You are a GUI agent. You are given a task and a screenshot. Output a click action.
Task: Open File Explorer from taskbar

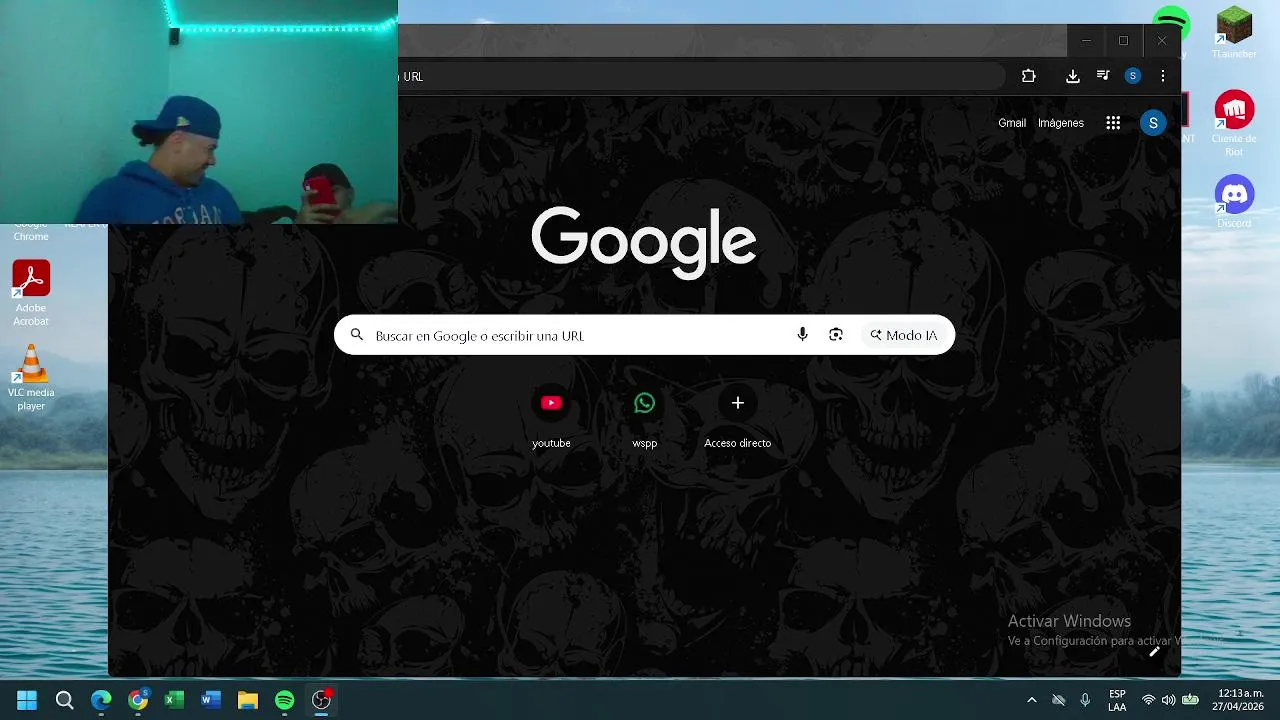(247, 700)
